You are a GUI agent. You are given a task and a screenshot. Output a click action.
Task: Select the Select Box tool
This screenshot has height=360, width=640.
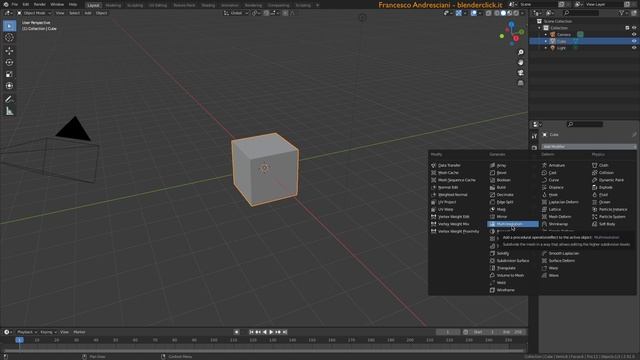click(x=9, y=26)
